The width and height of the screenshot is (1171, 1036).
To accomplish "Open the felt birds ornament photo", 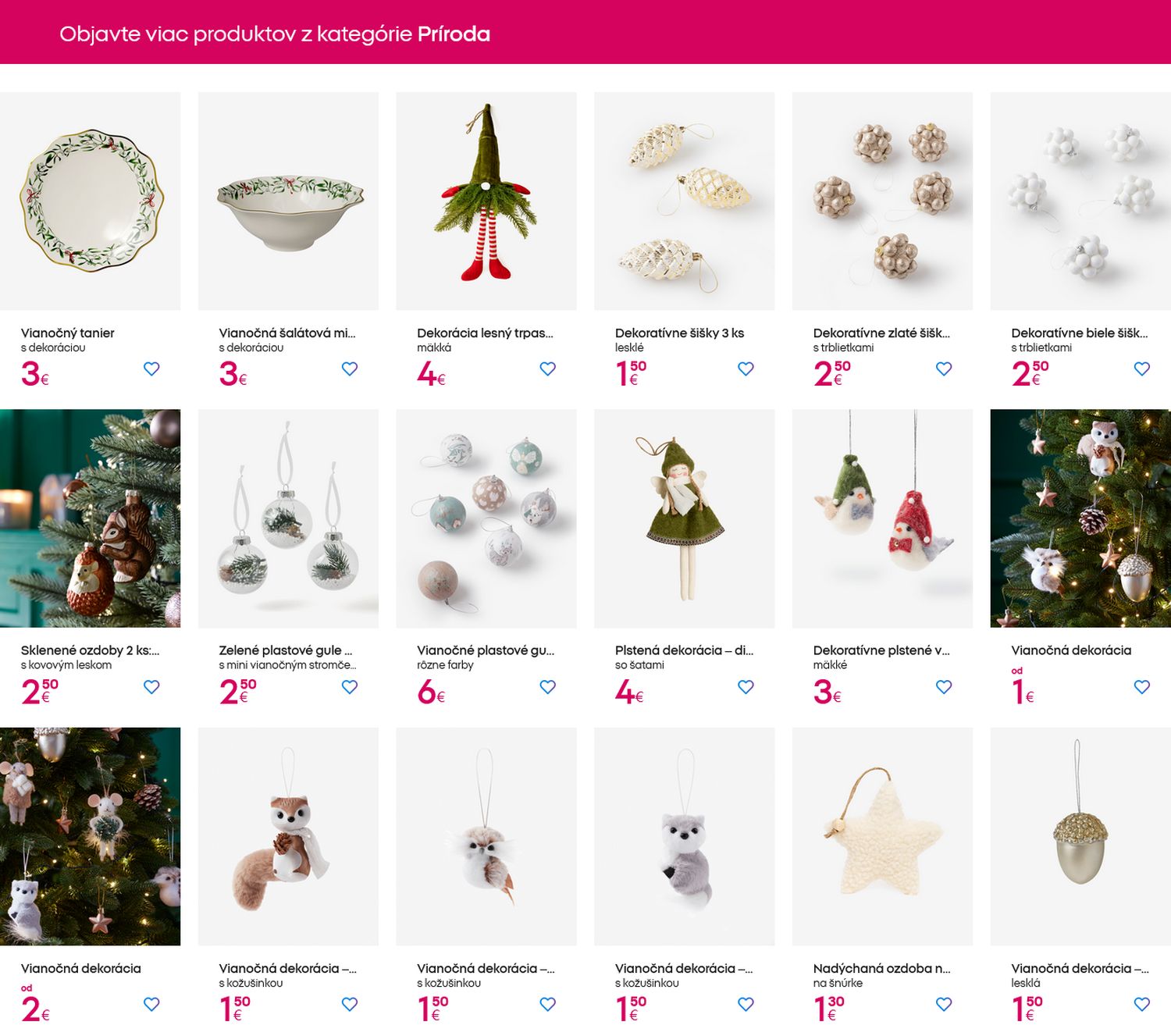I will tap(882, 518).
